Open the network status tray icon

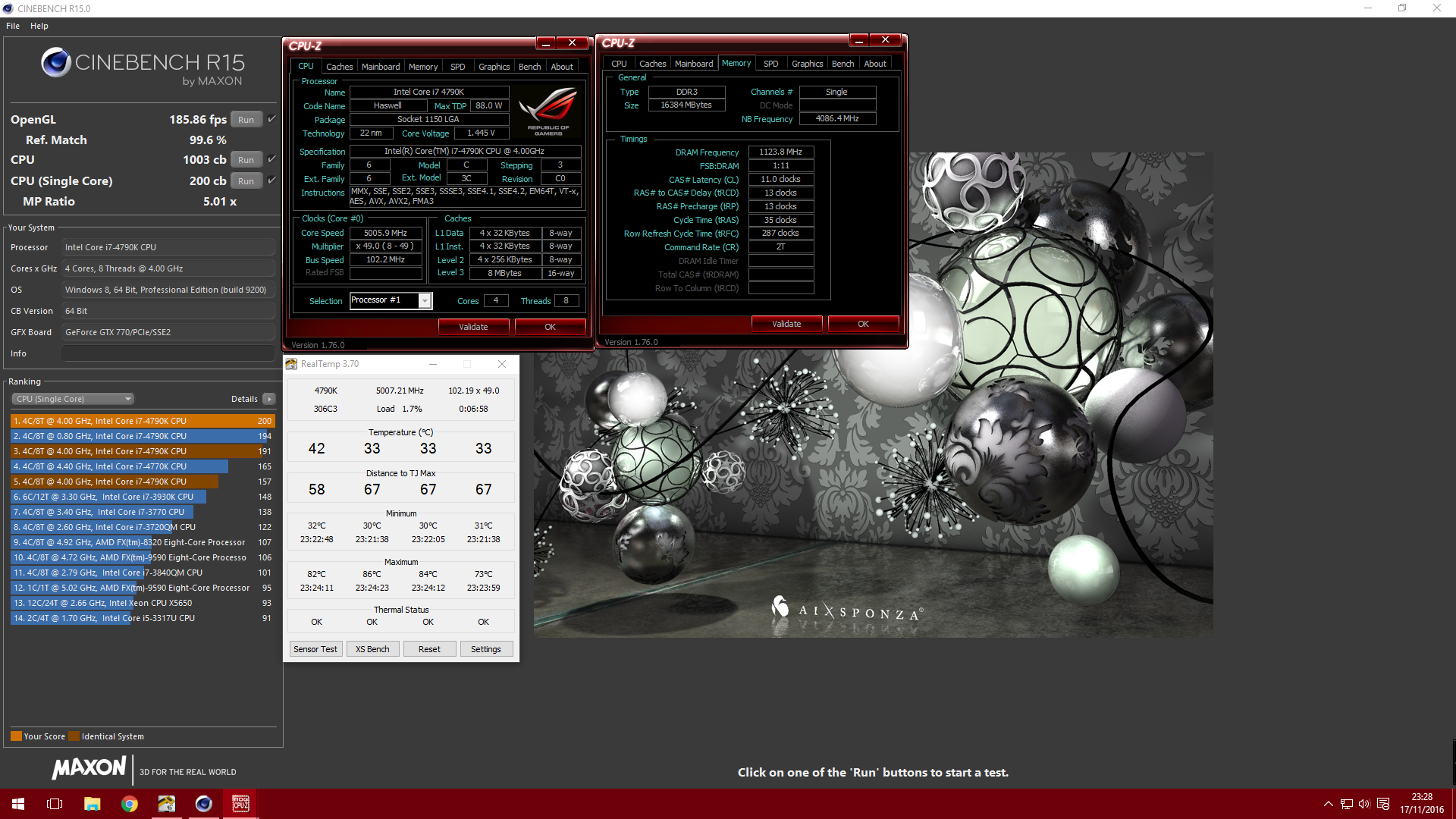1346,804
